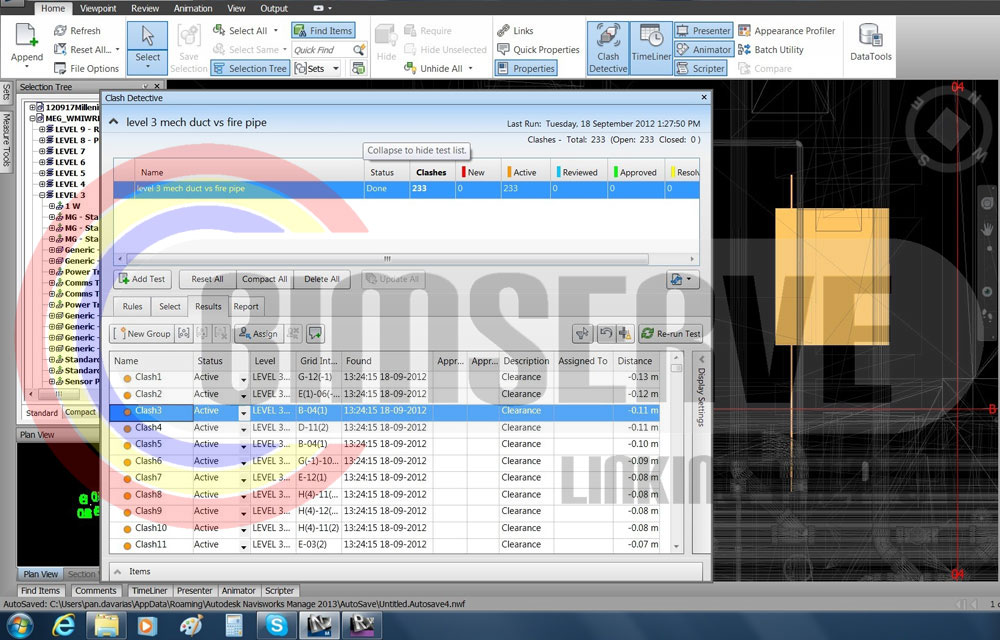
Task: Expand the Items section at the bottom
Action: tap(117, 572)
